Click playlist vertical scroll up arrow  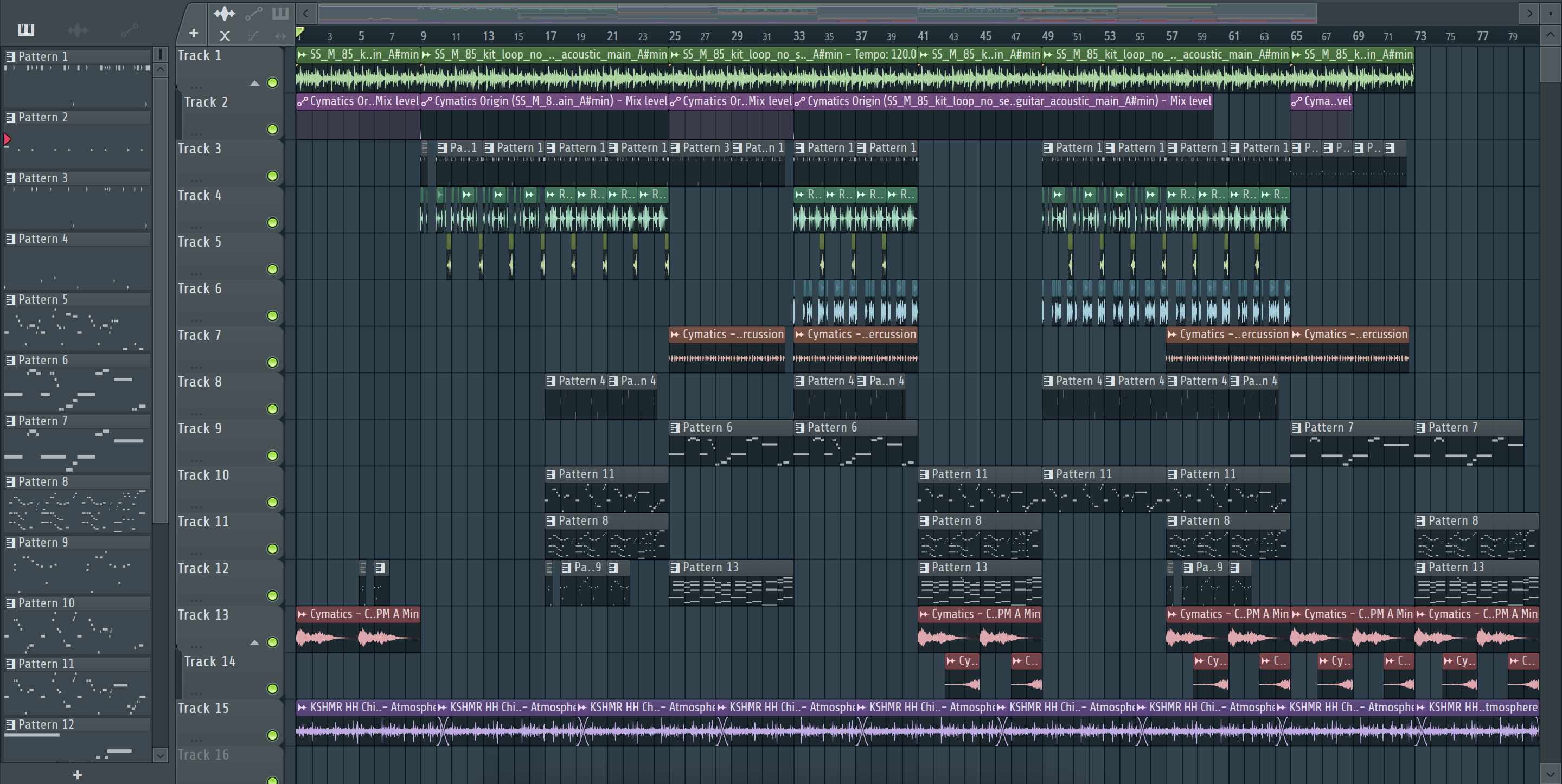click(x=1551, y=35)
